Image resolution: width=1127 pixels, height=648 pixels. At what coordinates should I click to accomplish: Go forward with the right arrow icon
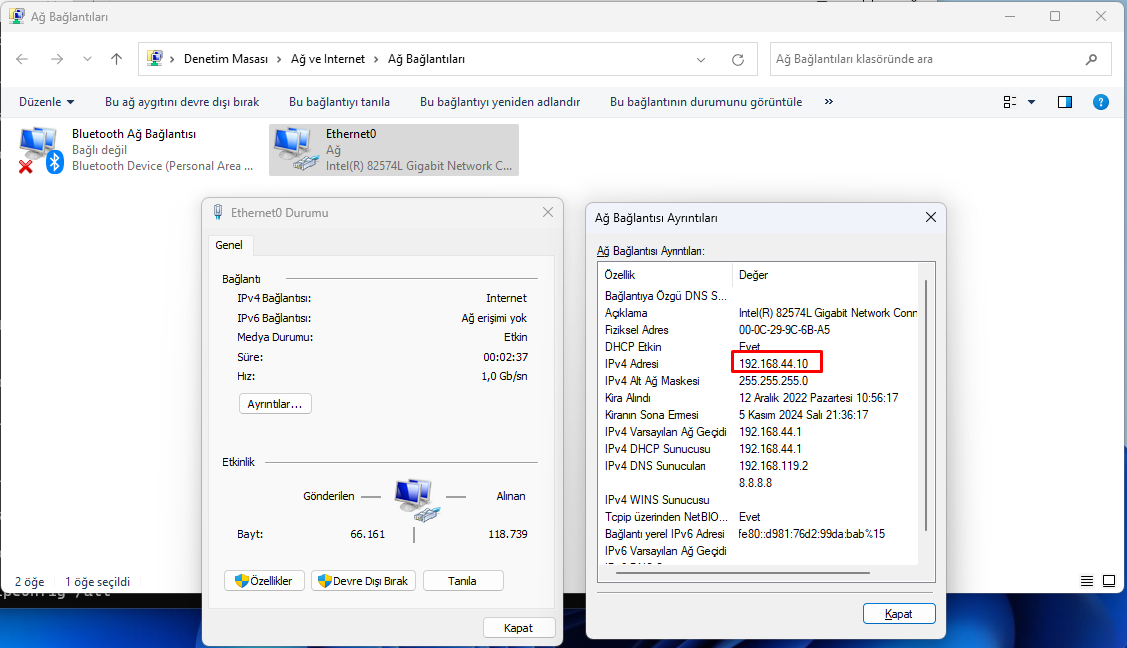(57, 59)
